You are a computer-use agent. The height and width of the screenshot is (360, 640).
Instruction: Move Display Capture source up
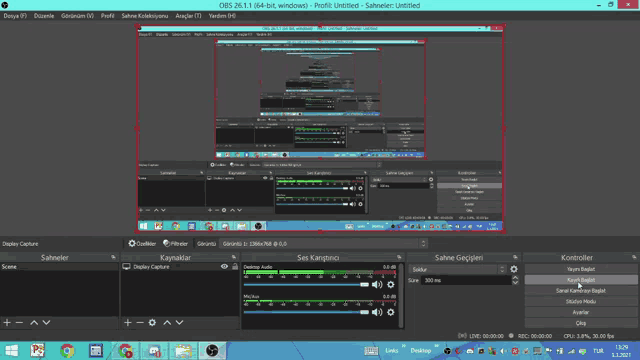[167, 322]
